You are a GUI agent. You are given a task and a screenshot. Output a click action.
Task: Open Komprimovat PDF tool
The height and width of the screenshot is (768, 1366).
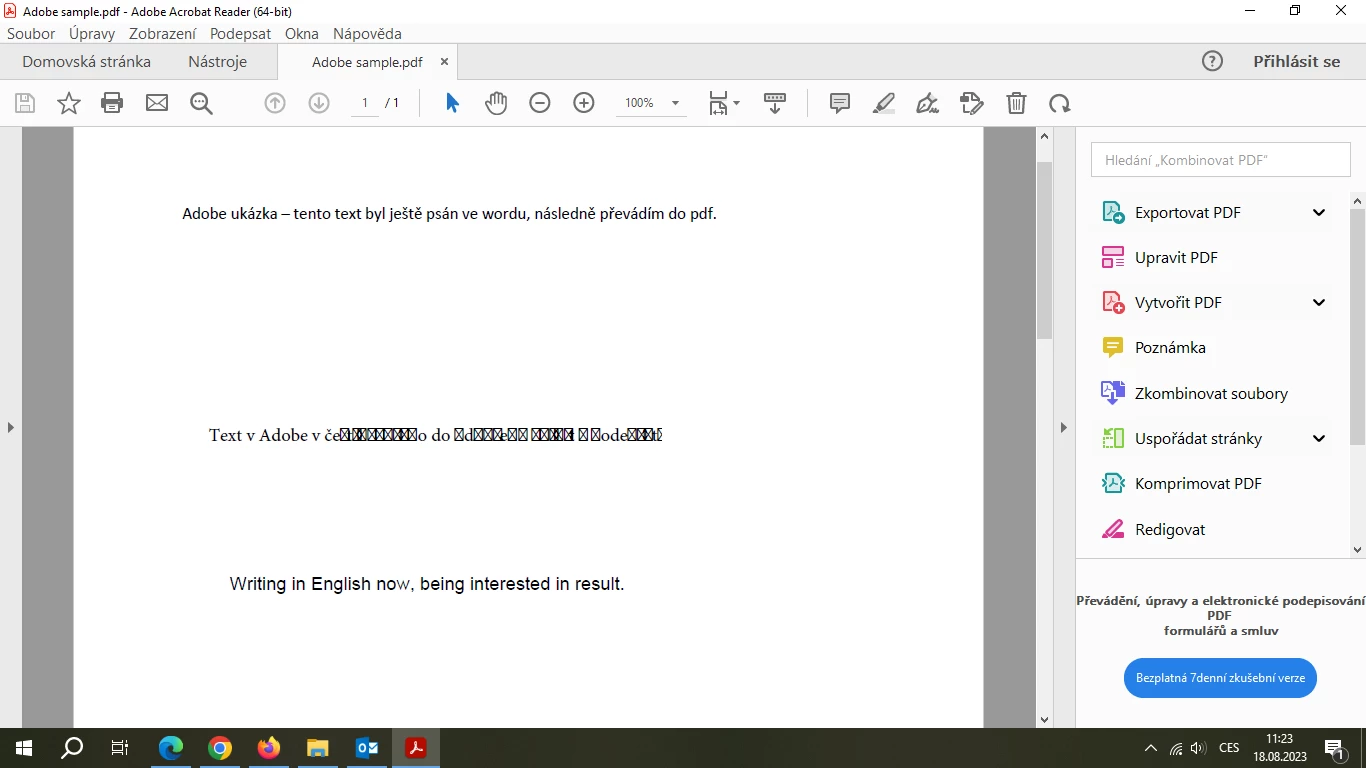(x=1182, y=483)
